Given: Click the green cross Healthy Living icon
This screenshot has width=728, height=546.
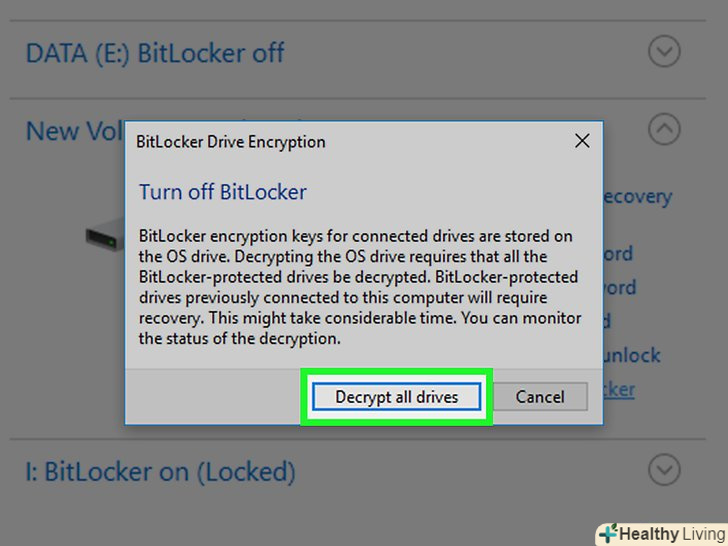Looking at the screenshot, I should point(609,533).
